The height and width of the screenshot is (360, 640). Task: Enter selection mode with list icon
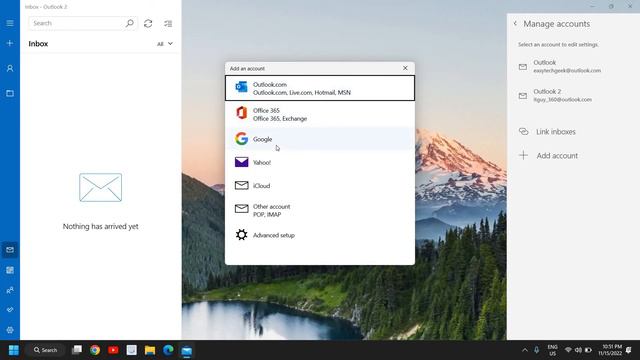point(168,24)
